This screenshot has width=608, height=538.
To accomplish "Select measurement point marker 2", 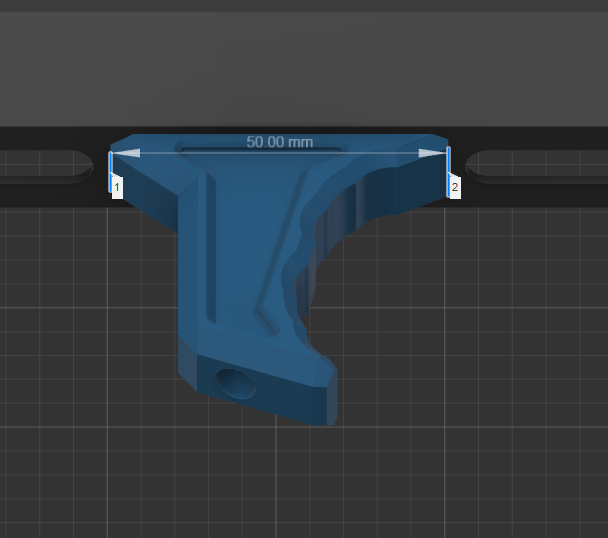I will [x=455, y=187].
